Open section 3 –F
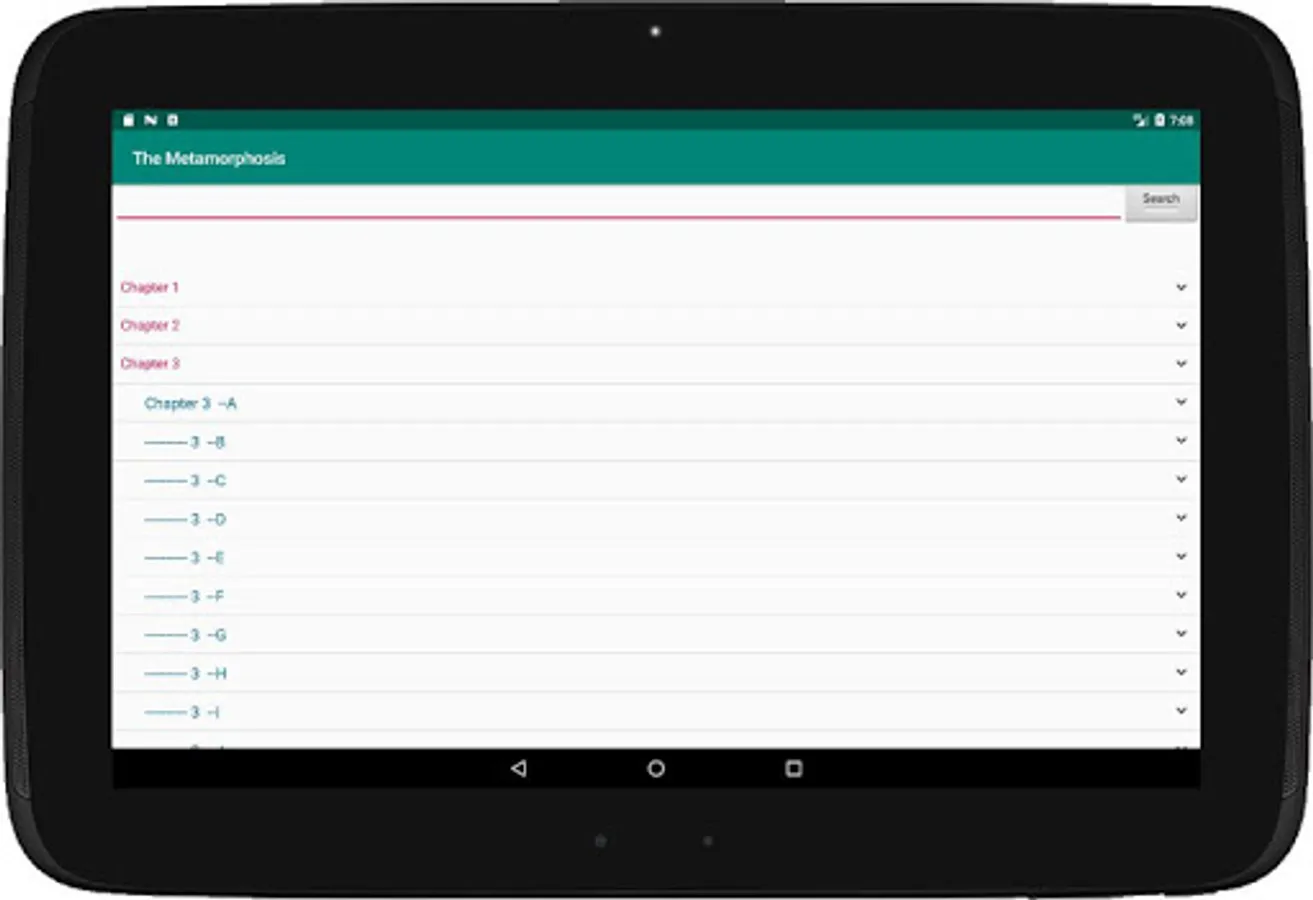Viewport: 1313px width, 900px height. coord(656,596)
